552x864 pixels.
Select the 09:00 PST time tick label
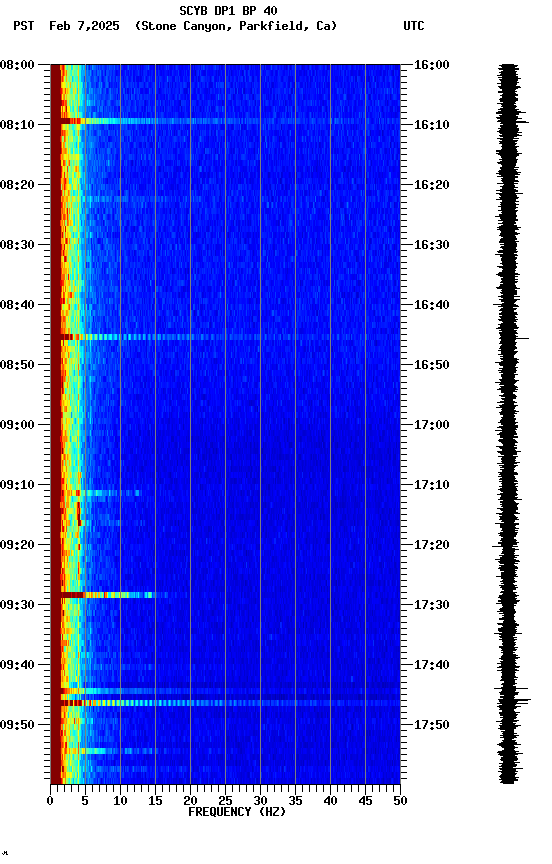coord(17,425)
